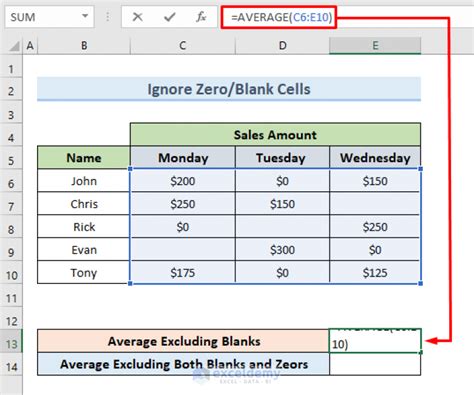
Task: Click the formula bar with =AVERAGE(C6:E10)
Action: (x=347, y=17)
